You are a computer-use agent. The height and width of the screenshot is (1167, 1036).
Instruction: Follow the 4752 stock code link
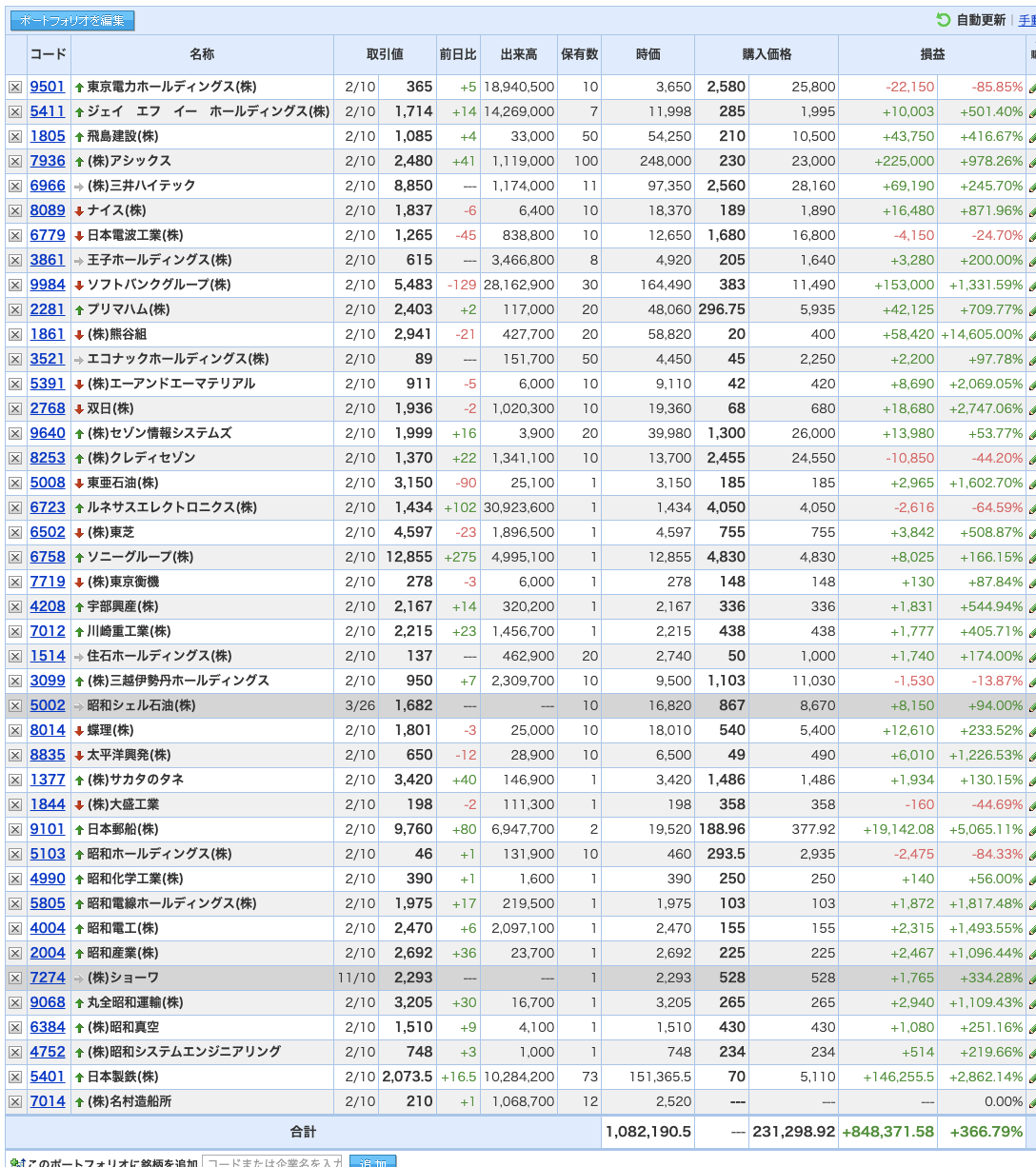pyautogui.click(x=48, y=1052)
